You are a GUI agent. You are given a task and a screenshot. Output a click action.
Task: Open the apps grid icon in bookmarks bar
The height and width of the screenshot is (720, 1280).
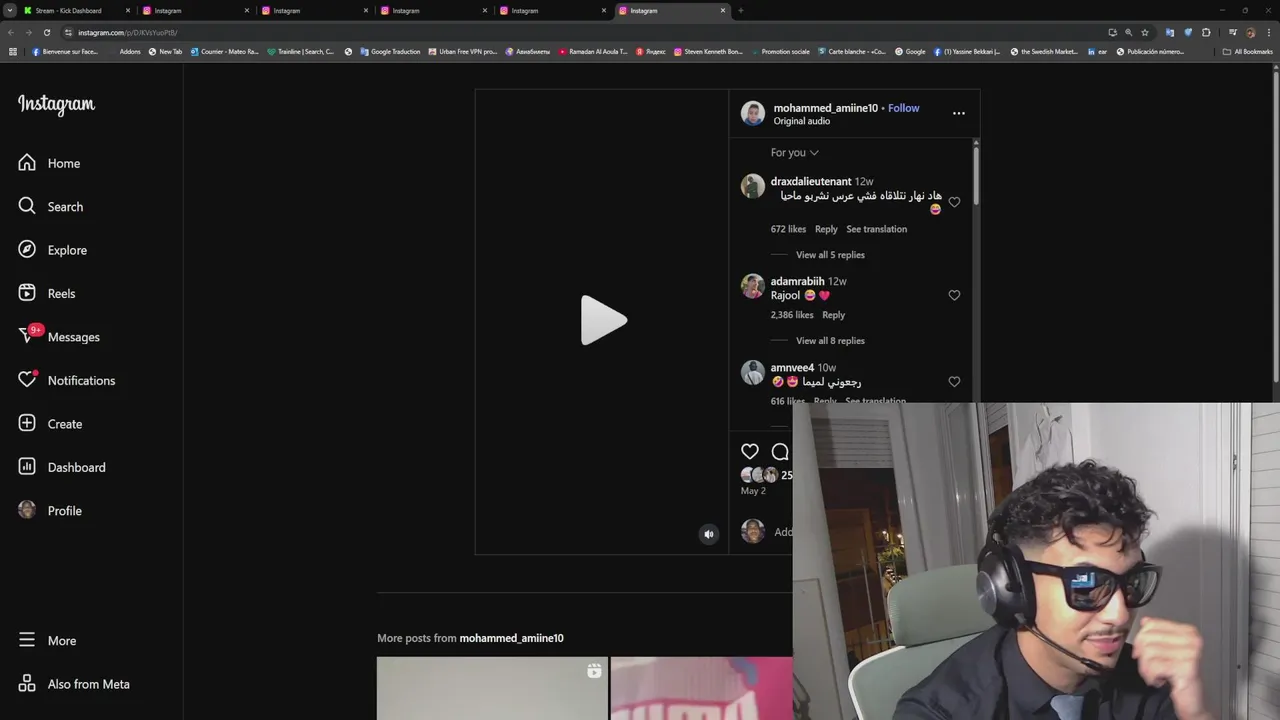point(12,51)
